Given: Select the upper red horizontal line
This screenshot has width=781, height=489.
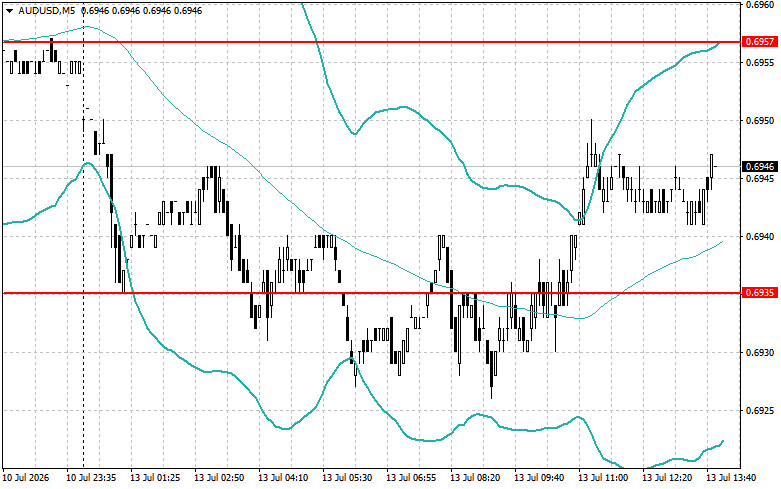Looking at the screenshot, I should coord(372,42).
